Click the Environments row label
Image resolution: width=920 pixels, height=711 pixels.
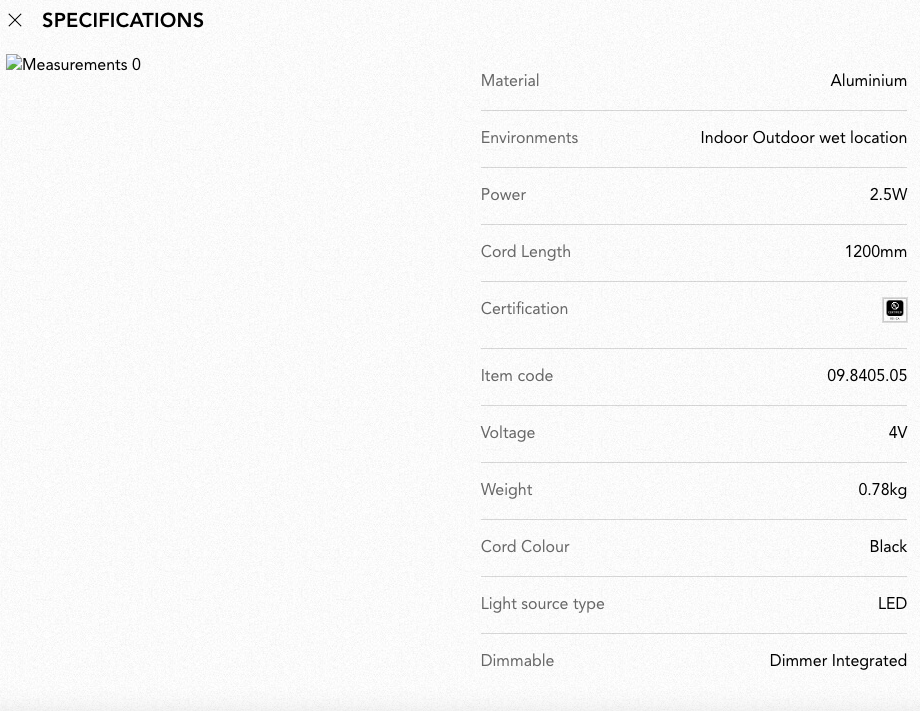click(x=529, y=137)
